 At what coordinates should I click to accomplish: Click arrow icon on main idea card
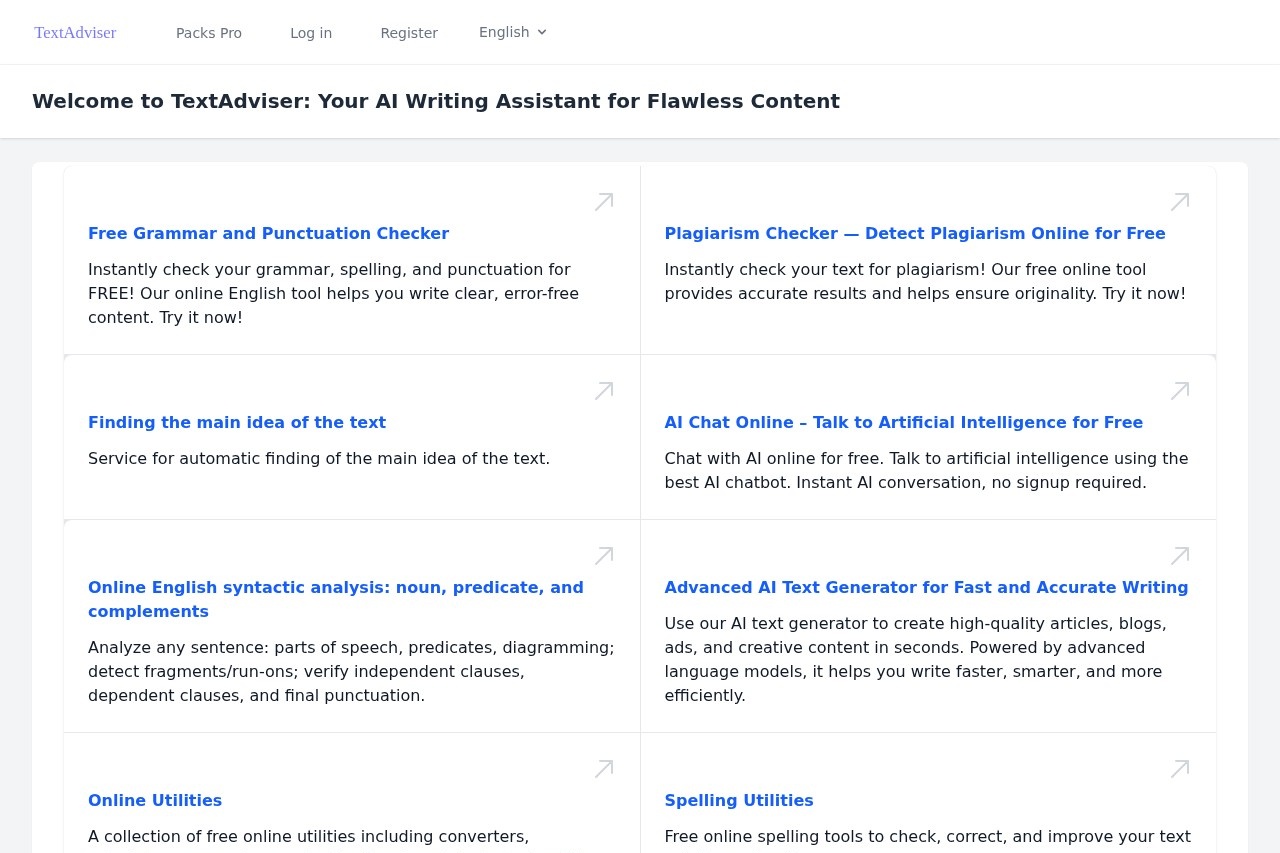[604, 391]
